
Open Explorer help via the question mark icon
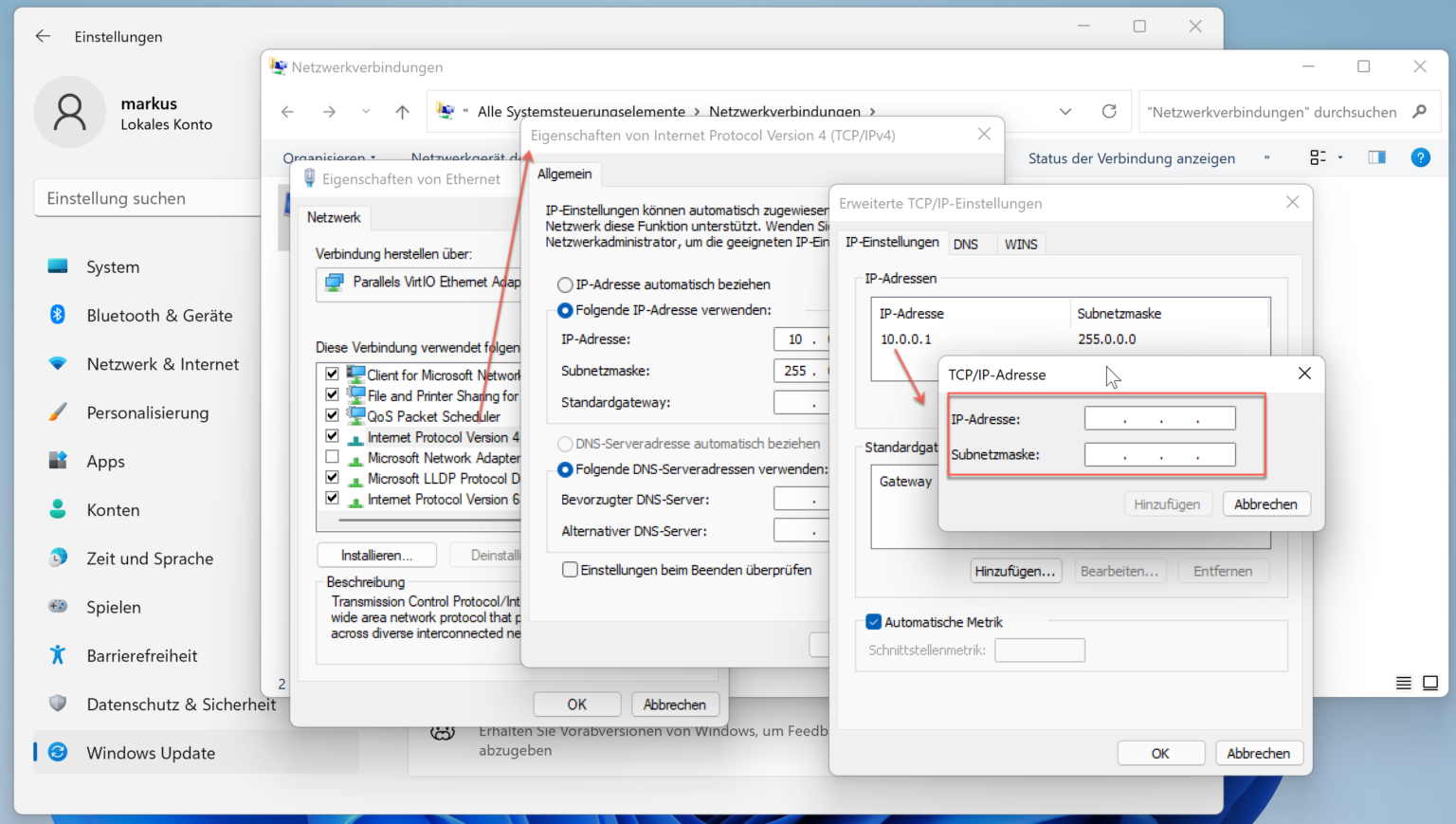pos(1420,157)
